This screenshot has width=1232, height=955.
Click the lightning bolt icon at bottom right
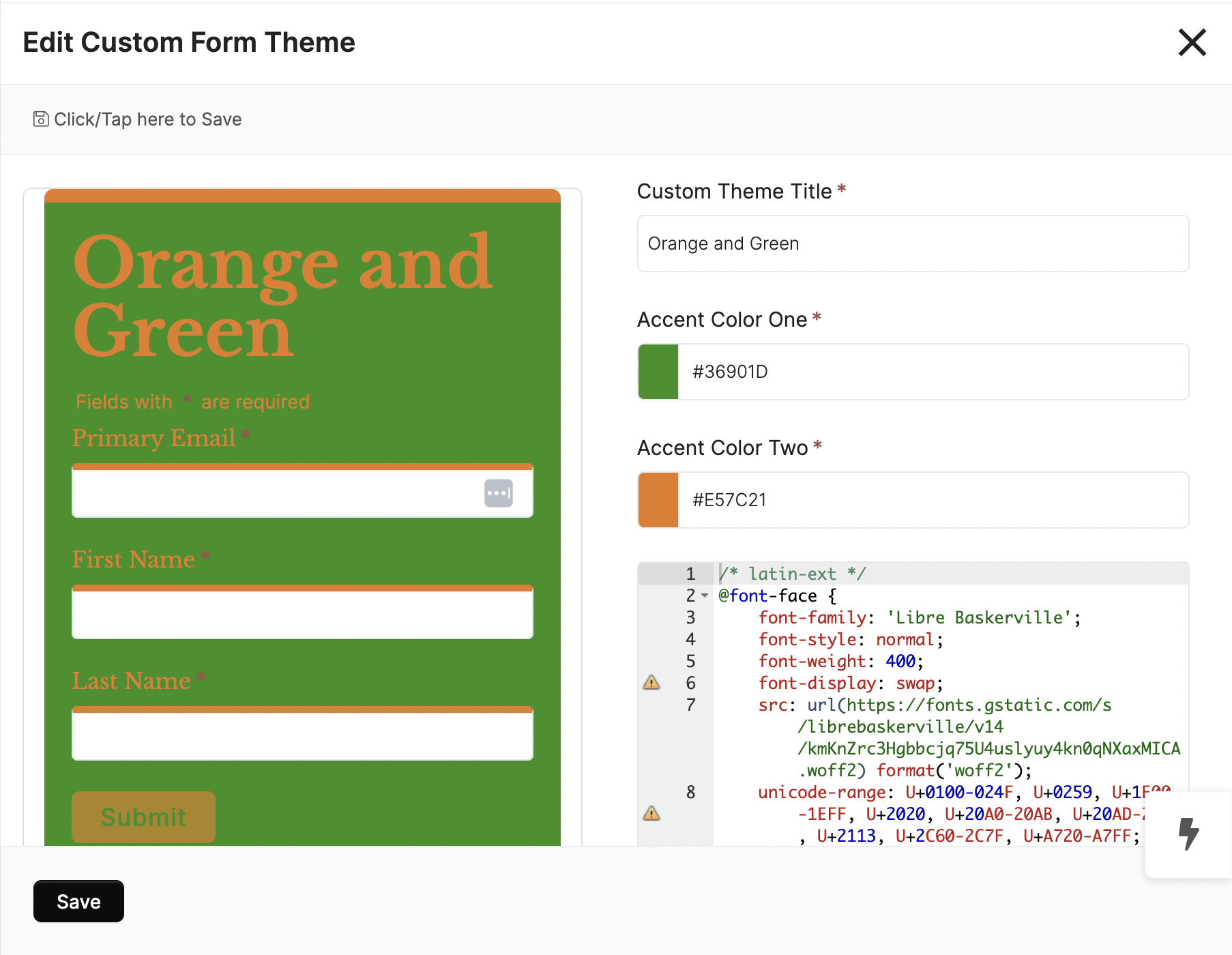coord(1188,834)
